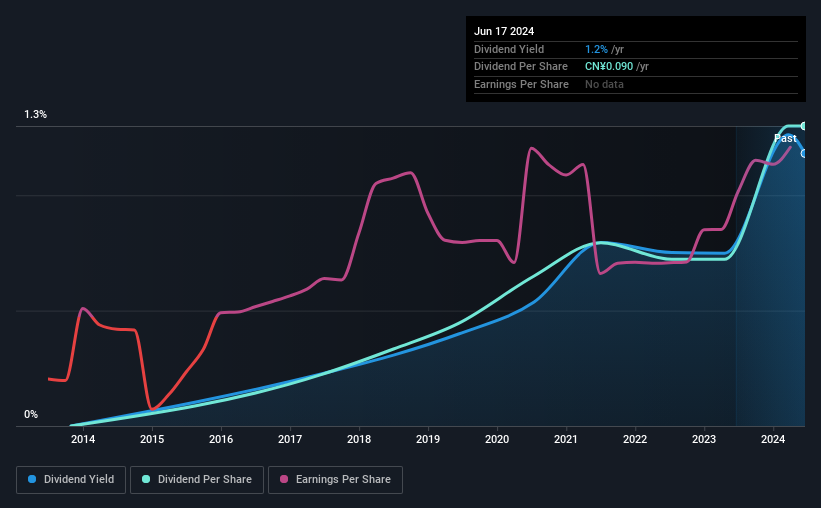The image size is (821, 508).
Task: Toggle the Dividend Per Share legend button
Action: pyautogui.click(x=197, y=480)
